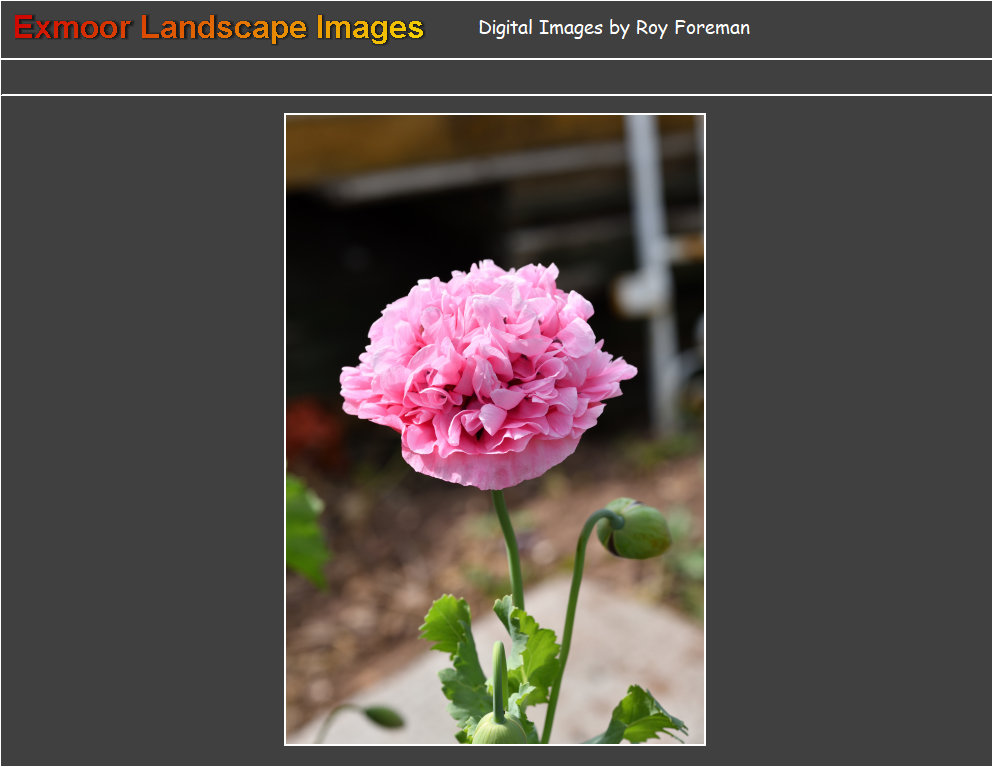
Task: Click the upright bud at the photo's bottom center
Action: [x=498, y=726]
